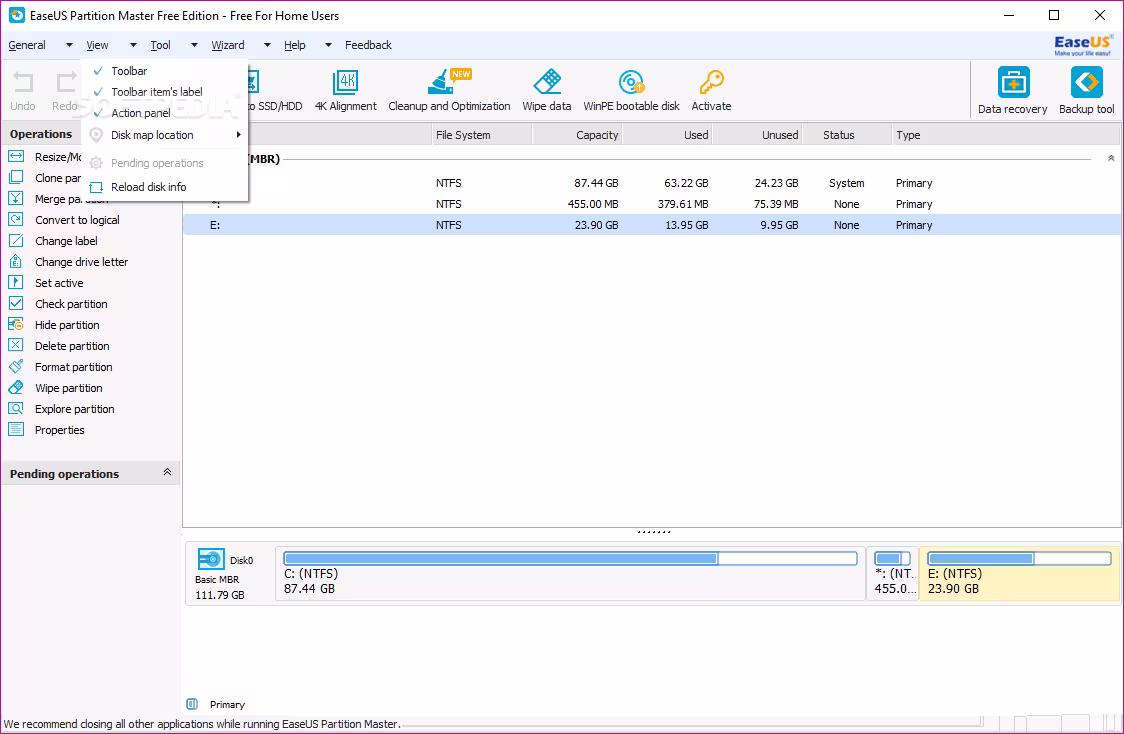Click the System status cell
Viewport: 1124px width, 734px height.
847,184
